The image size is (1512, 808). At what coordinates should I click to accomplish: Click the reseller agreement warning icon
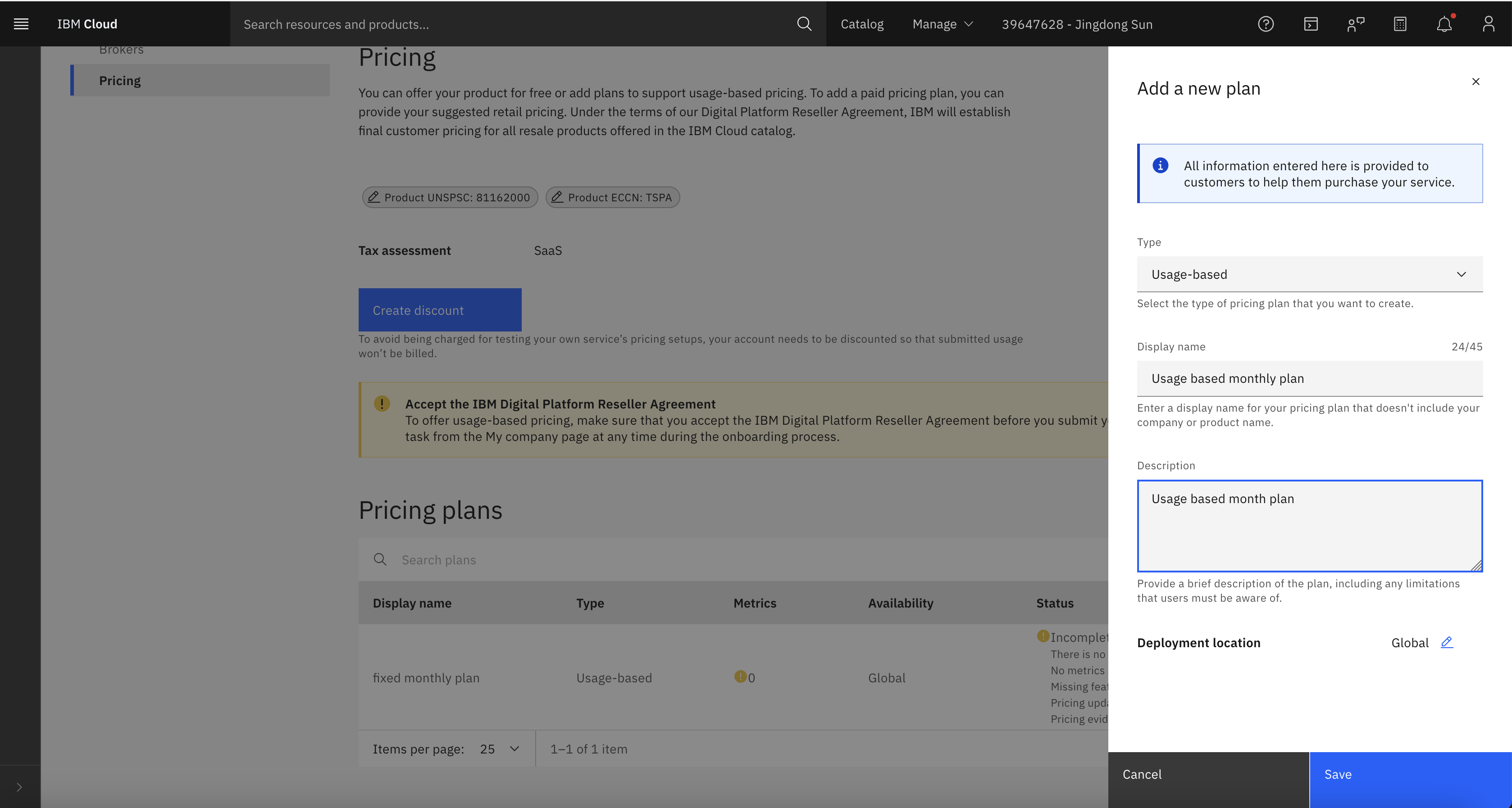(x=382, y=403)
